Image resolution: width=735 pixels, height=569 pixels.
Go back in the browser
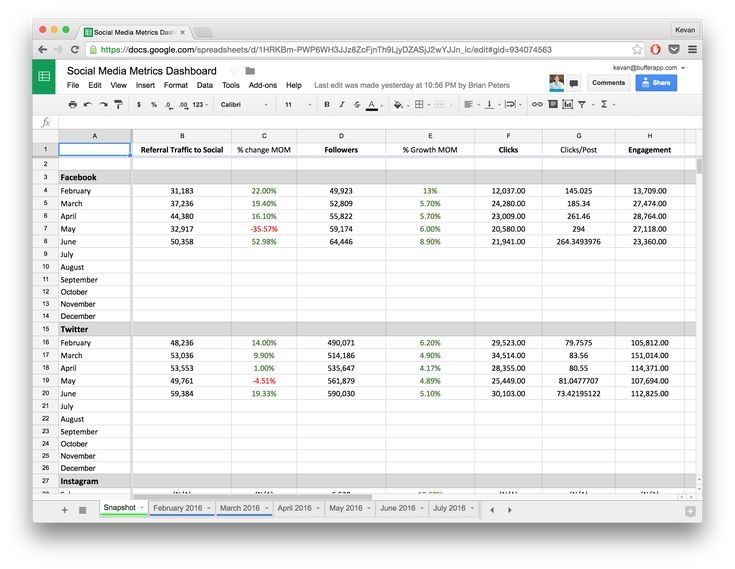point(43,49)
